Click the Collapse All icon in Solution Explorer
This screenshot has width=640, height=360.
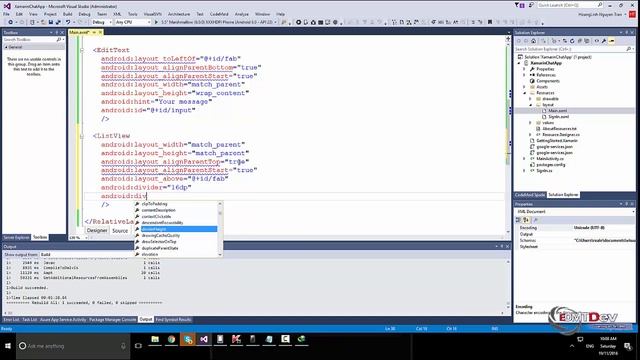580,41
